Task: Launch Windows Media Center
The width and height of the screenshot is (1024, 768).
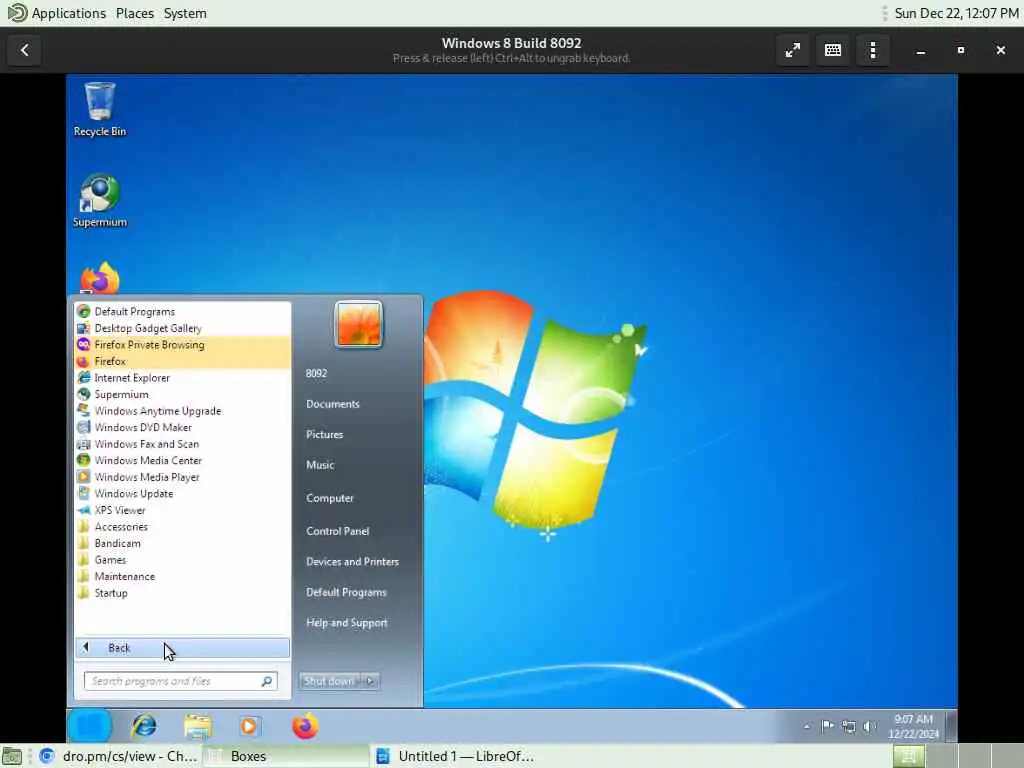Action: click(x=182, y=460)
